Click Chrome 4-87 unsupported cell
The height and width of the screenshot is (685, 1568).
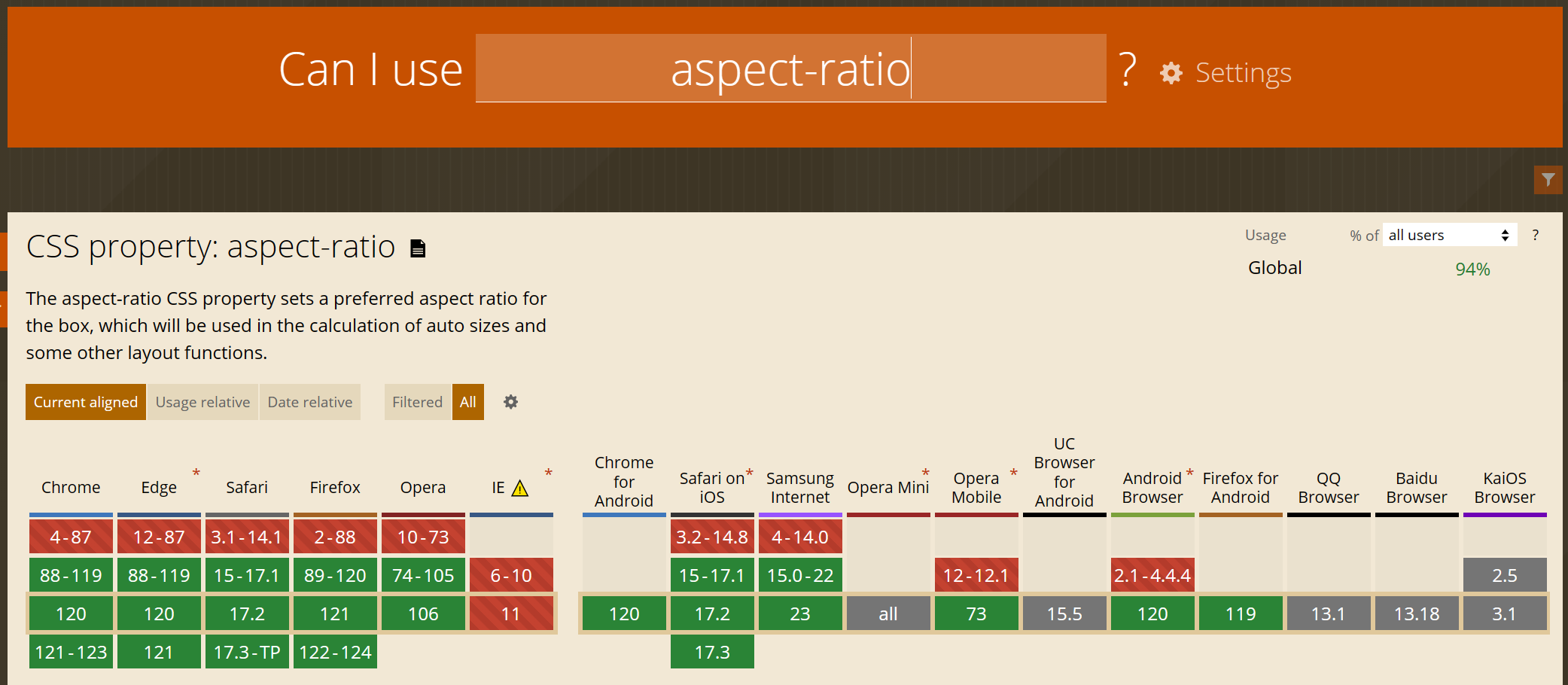(x=71, y=537)
